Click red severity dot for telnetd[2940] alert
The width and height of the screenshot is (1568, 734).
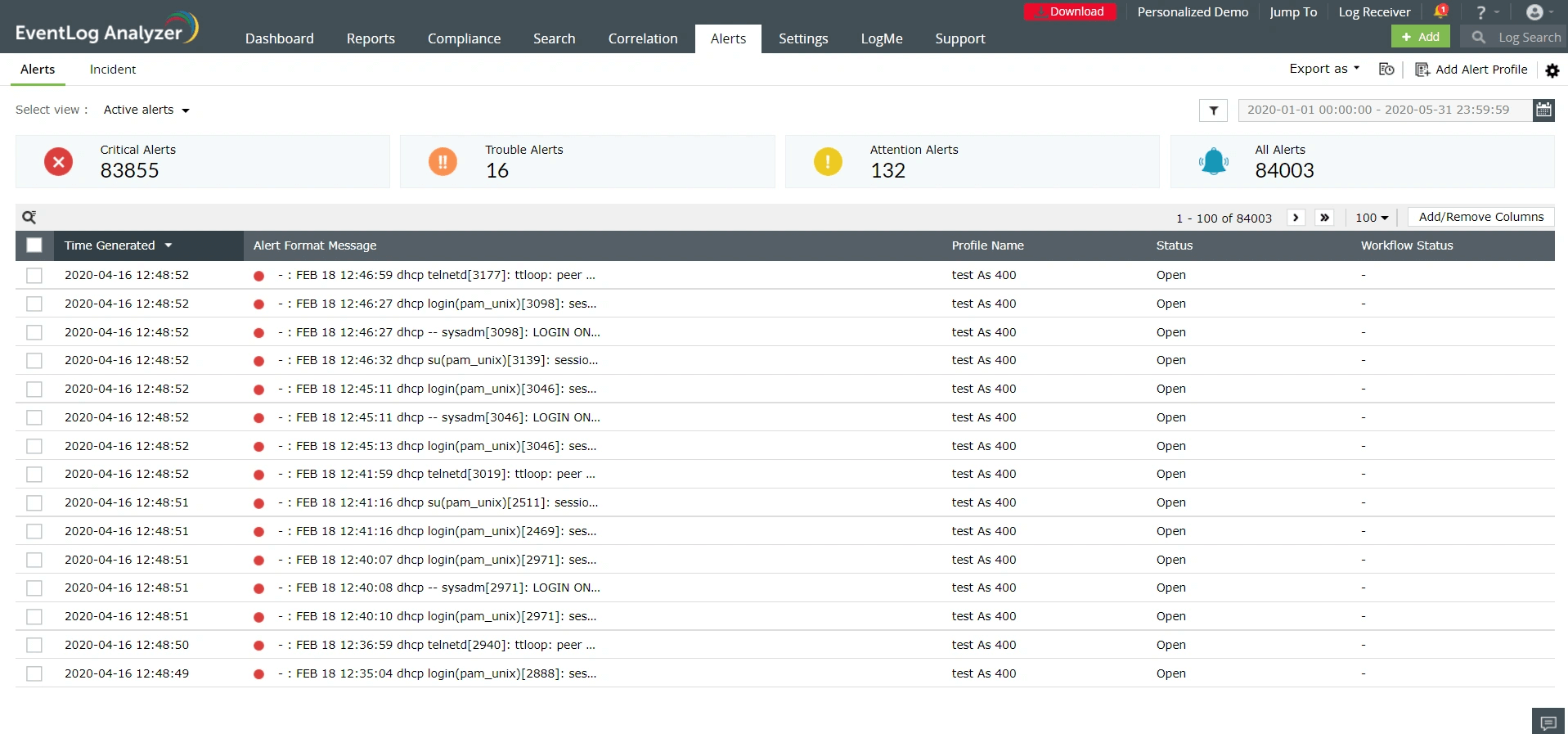pyautogui.click(x=258, y=646)
